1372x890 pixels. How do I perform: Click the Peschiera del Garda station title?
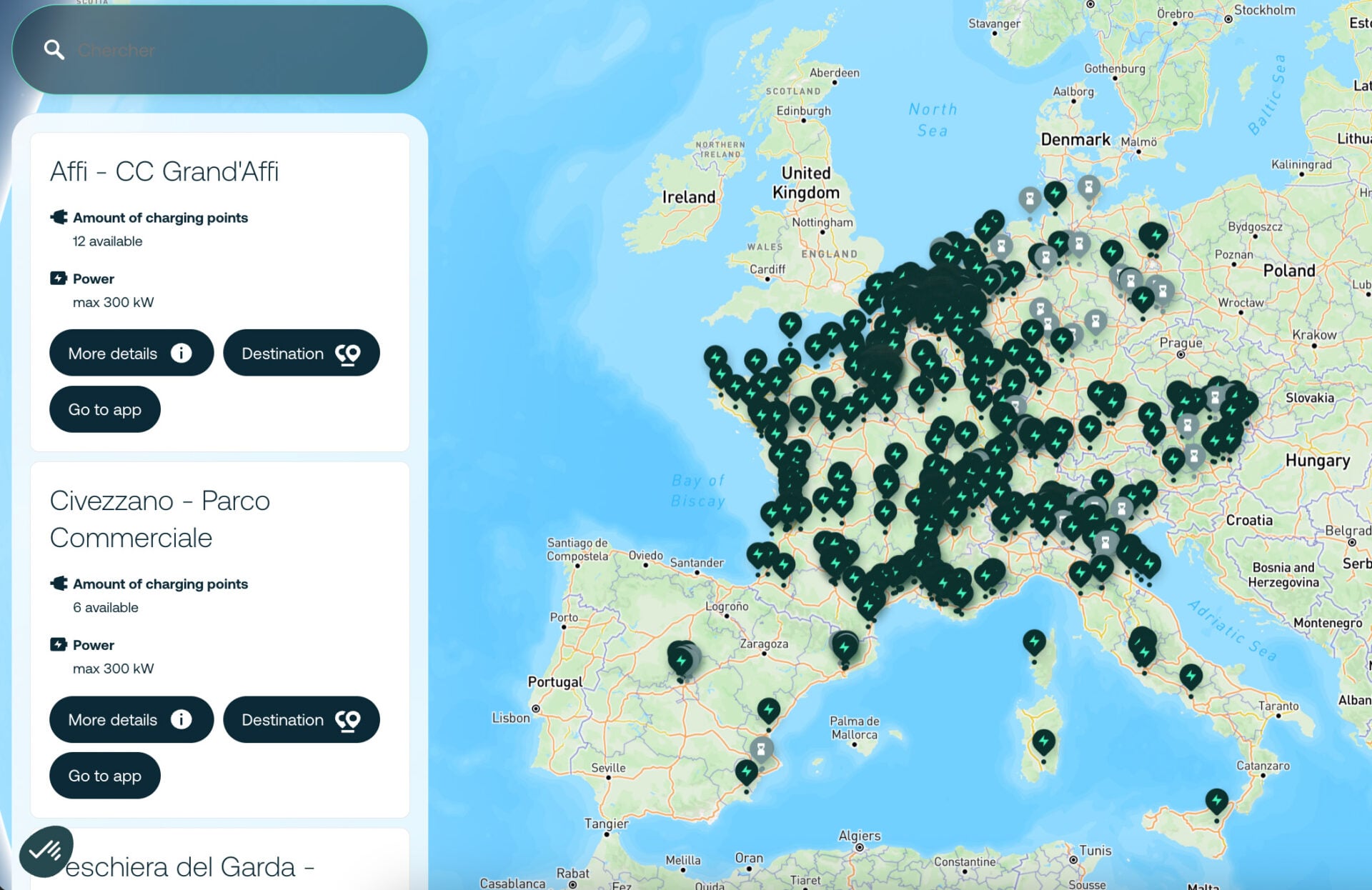[189, 866]
